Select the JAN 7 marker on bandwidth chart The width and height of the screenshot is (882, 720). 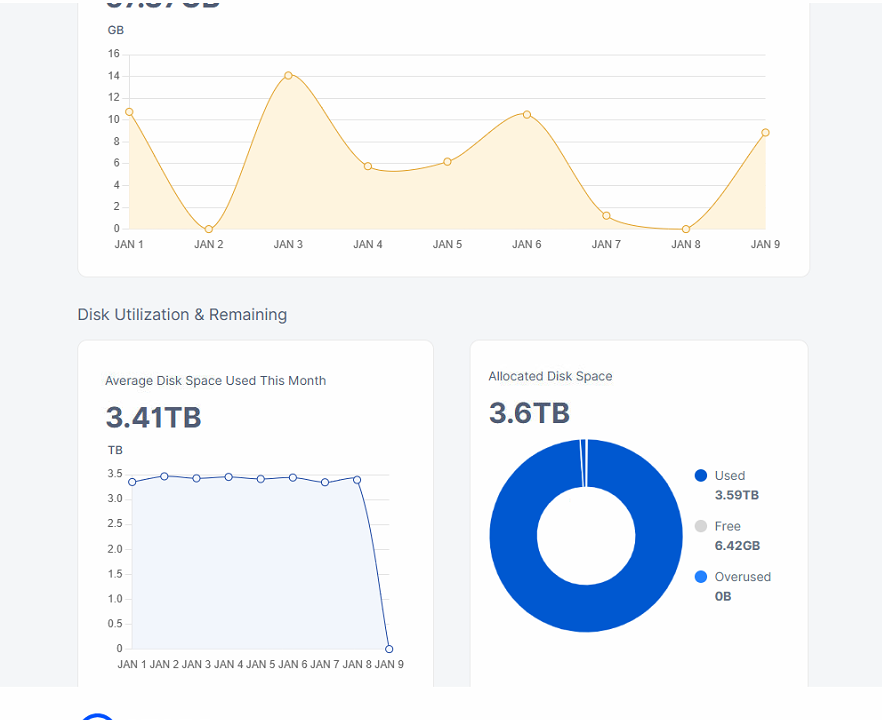pyautogui.click(x=606, y=216)
